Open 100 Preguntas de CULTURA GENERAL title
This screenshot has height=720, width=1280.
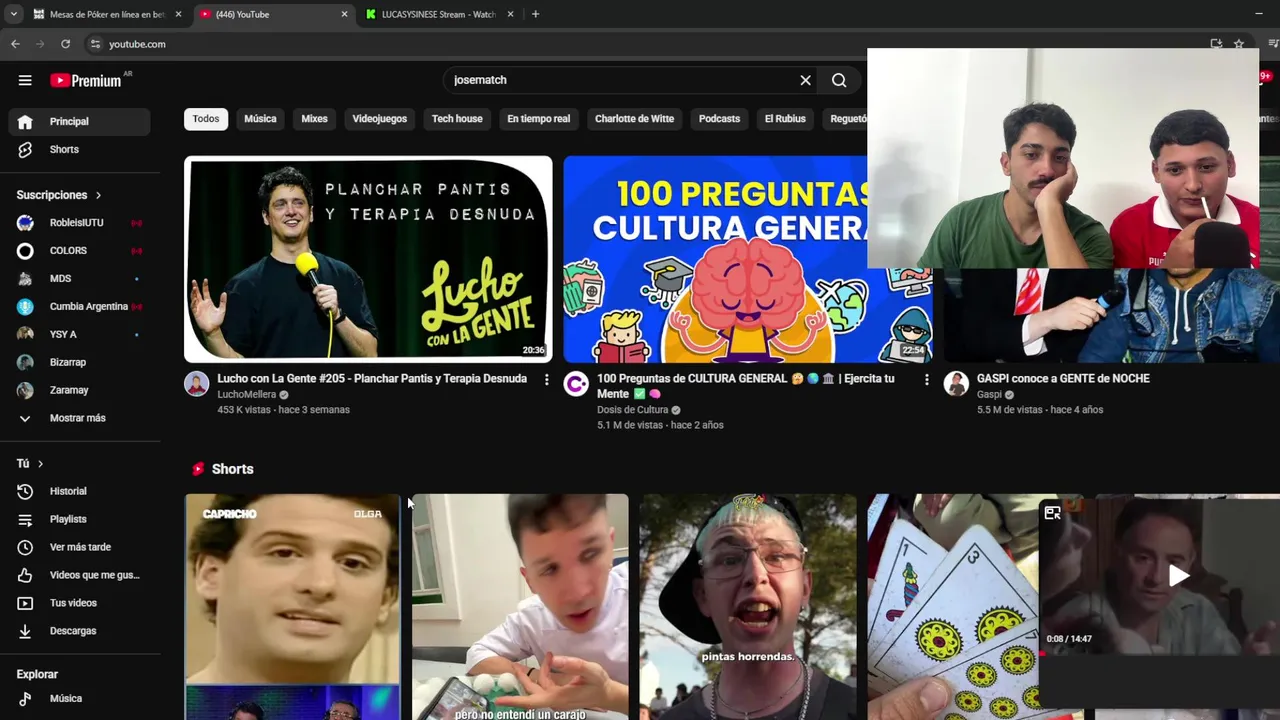(746, 386)
